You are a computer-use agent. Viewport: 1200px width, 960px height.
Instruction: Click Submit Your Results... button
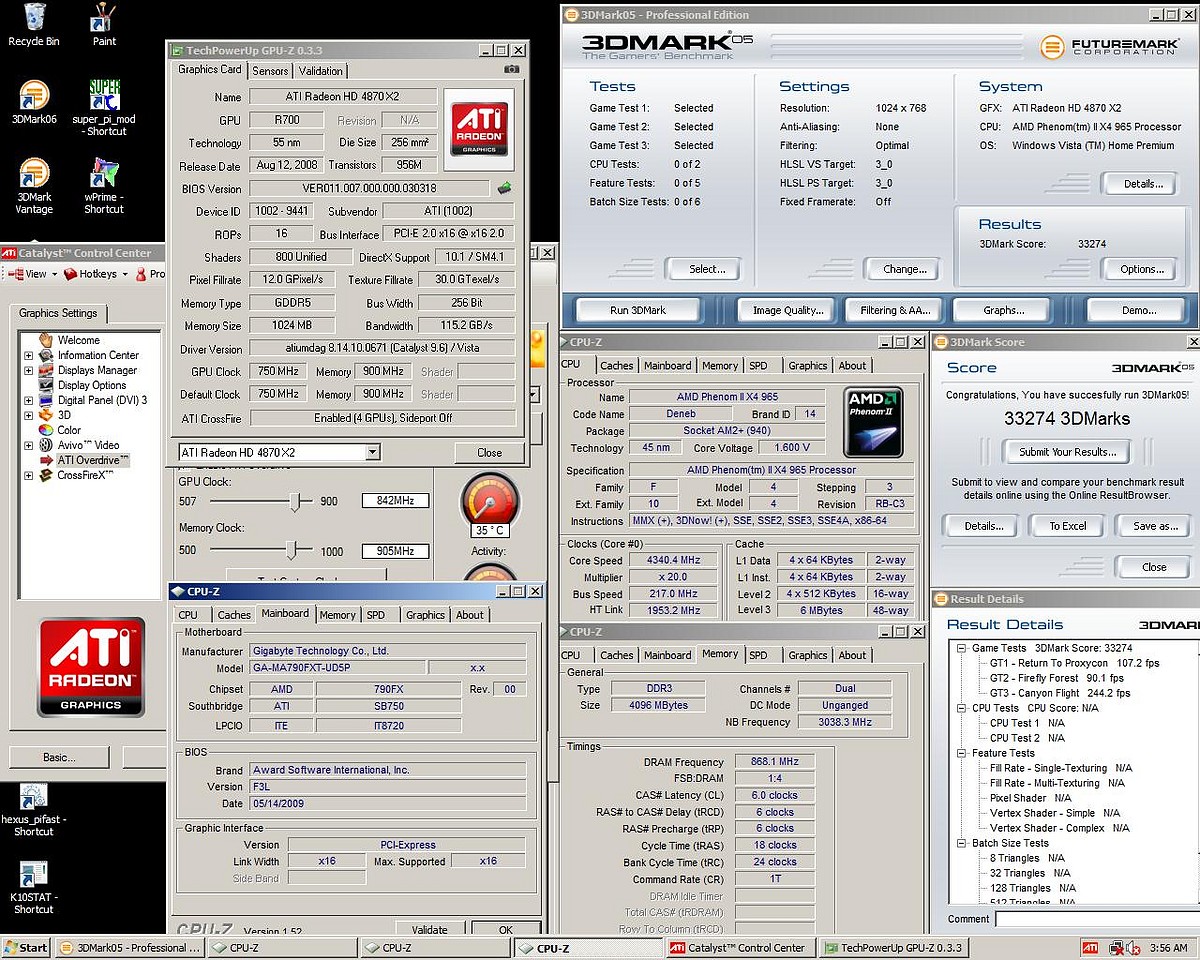click(x=1066, y=452)
